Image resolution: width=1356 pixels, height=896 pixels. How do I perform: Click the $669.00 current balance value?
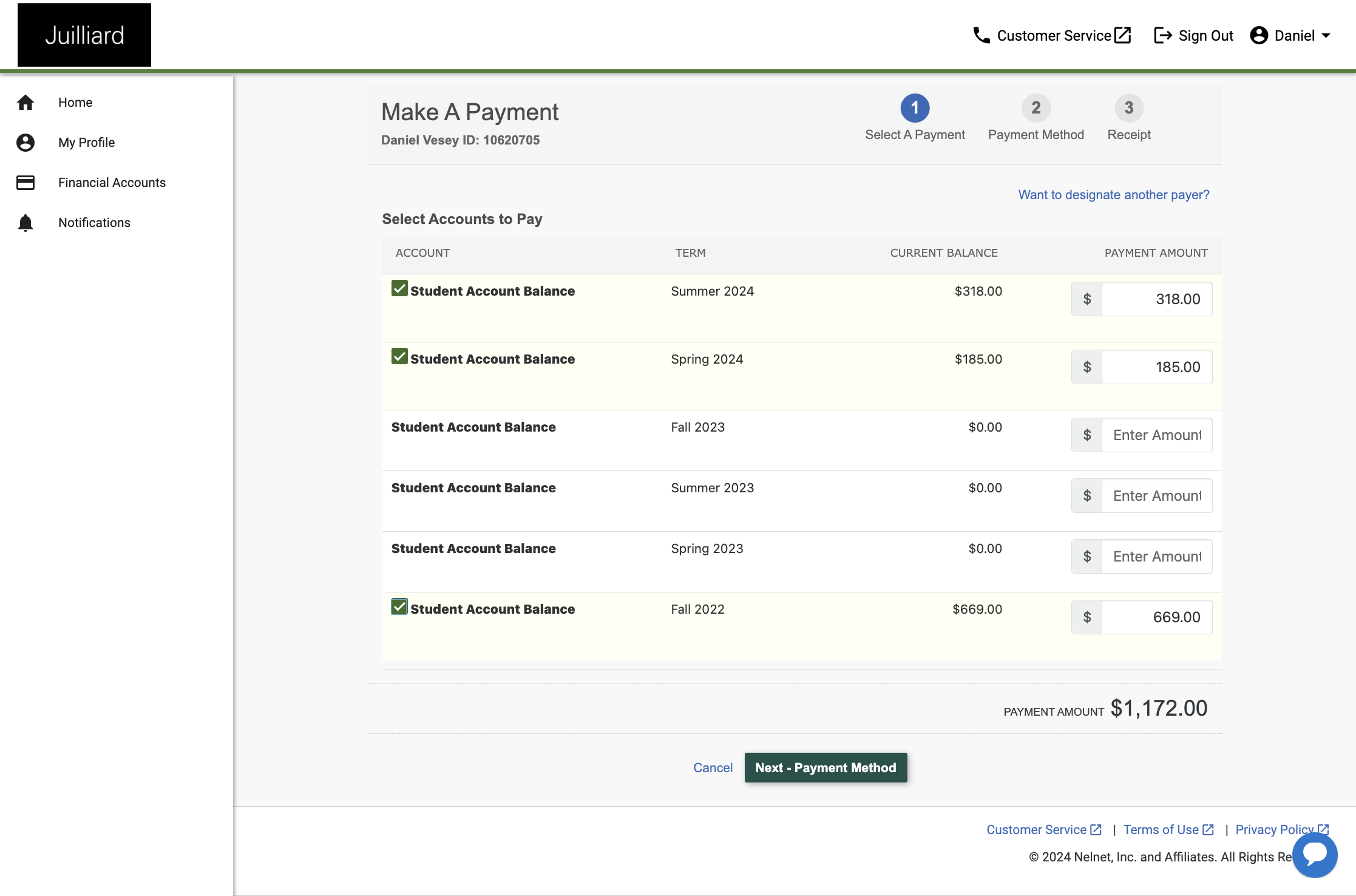coord(977,609)
